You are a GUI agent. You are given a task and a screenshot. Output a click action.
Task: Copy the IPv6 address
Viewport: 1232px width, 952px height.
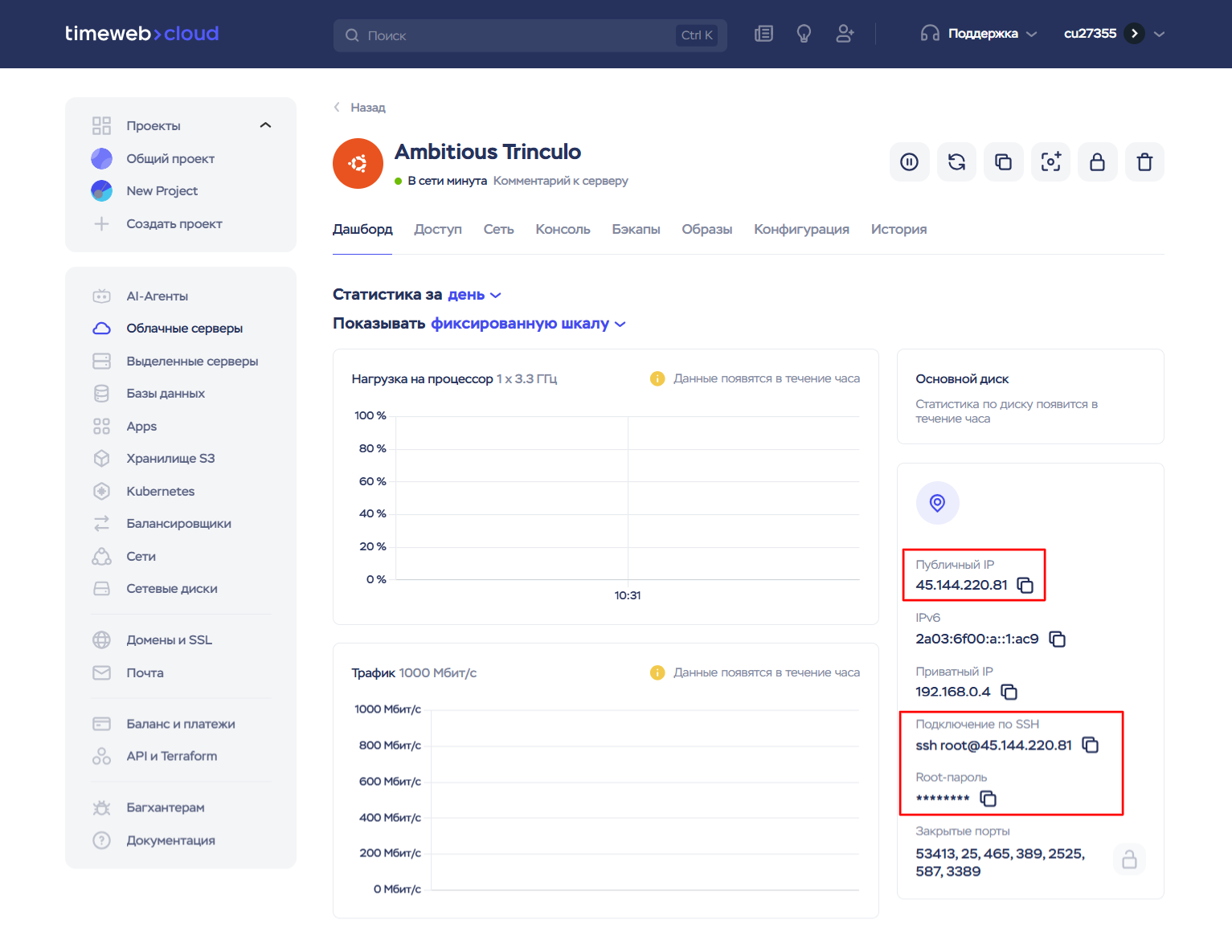coord(1058,639)
